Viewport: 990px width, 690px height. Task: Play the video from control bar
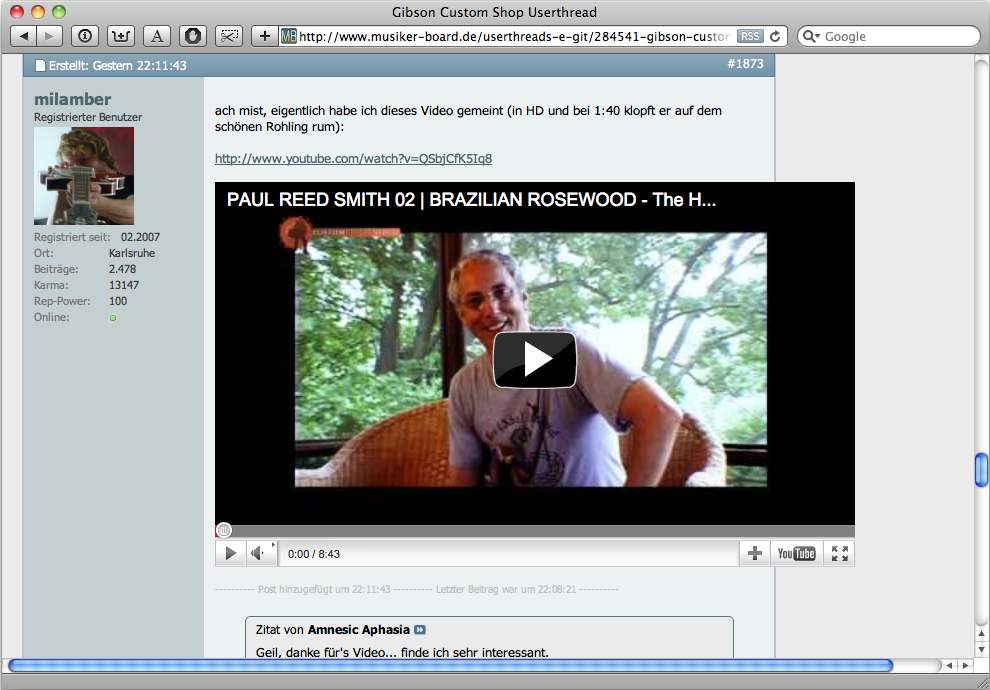point(230,554)
